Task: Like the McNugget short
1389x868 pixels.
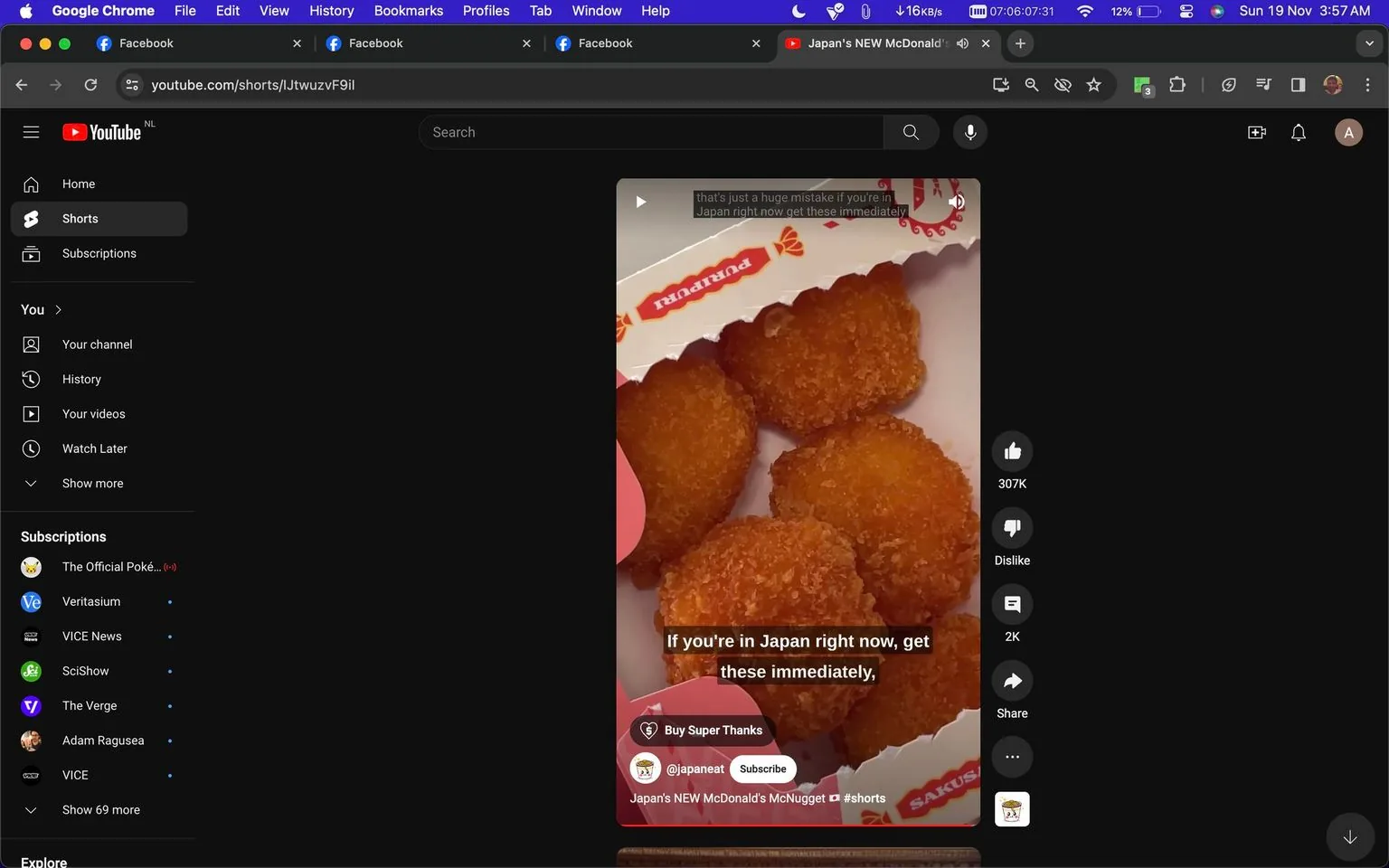Action: (1011, 450)
